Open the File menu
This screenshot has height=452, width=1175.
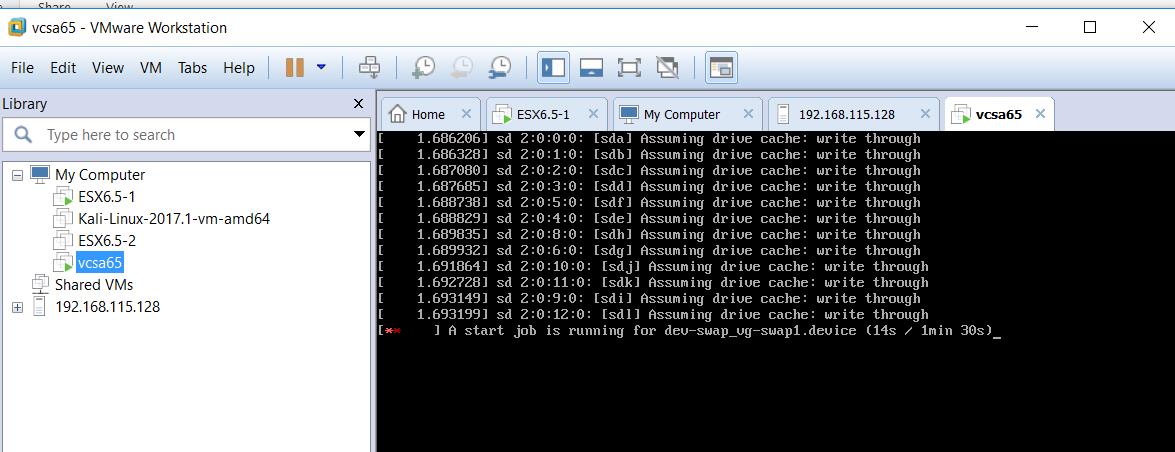[x=22, y=67]
